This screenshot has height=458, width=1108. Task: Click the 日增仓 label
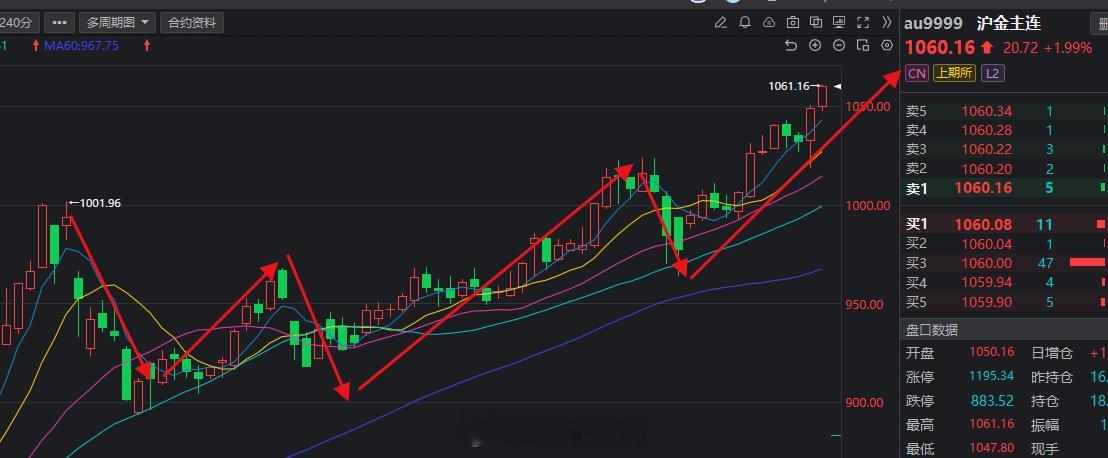pos(1051,353)
